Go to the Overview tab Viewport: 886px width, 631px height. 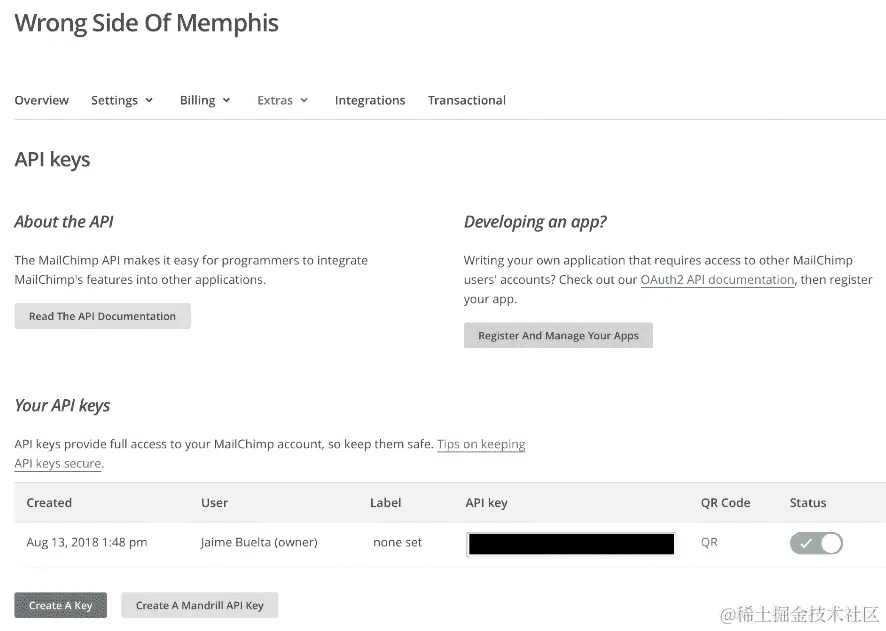pos(42,101)
